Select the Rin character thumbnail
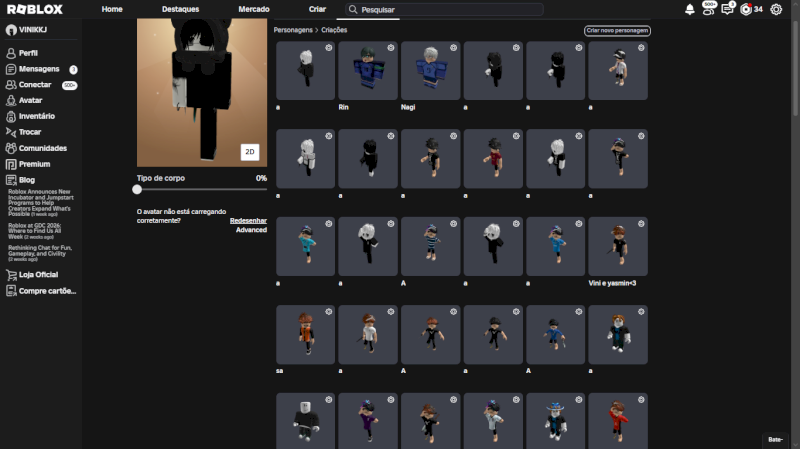 (x=368, y=70)
